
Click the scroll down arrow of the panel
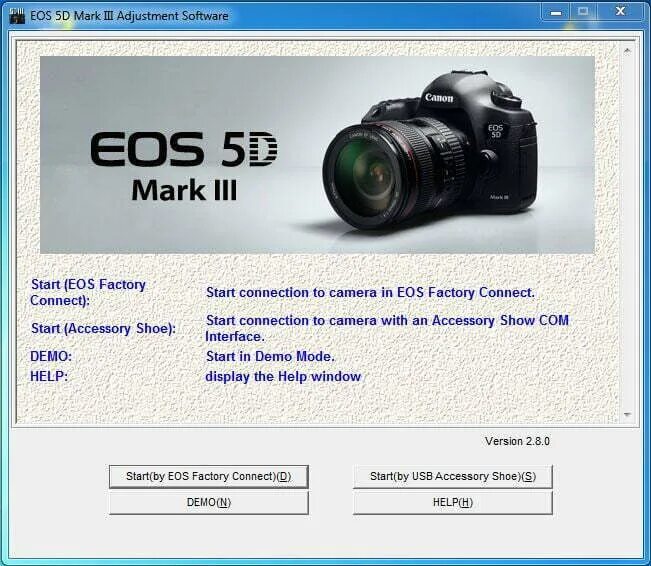tap(627, 414)
